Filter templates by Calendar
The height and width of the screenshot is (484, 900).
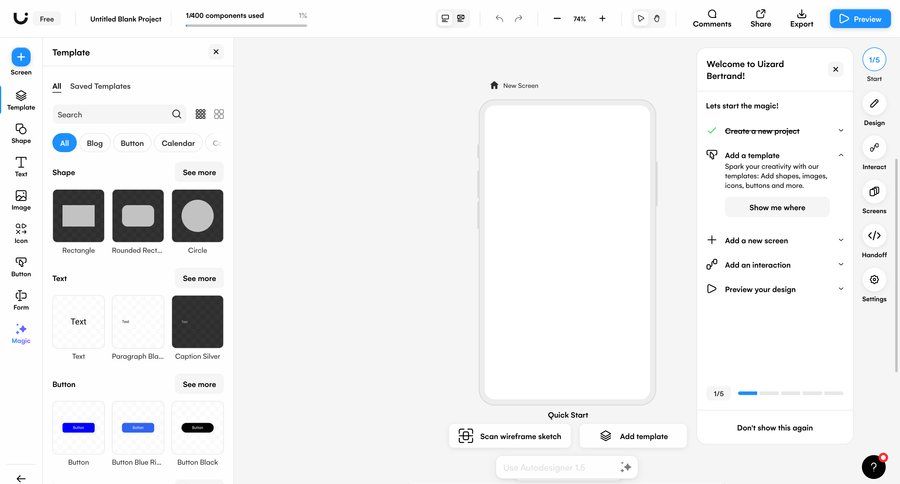coord(178,143)
